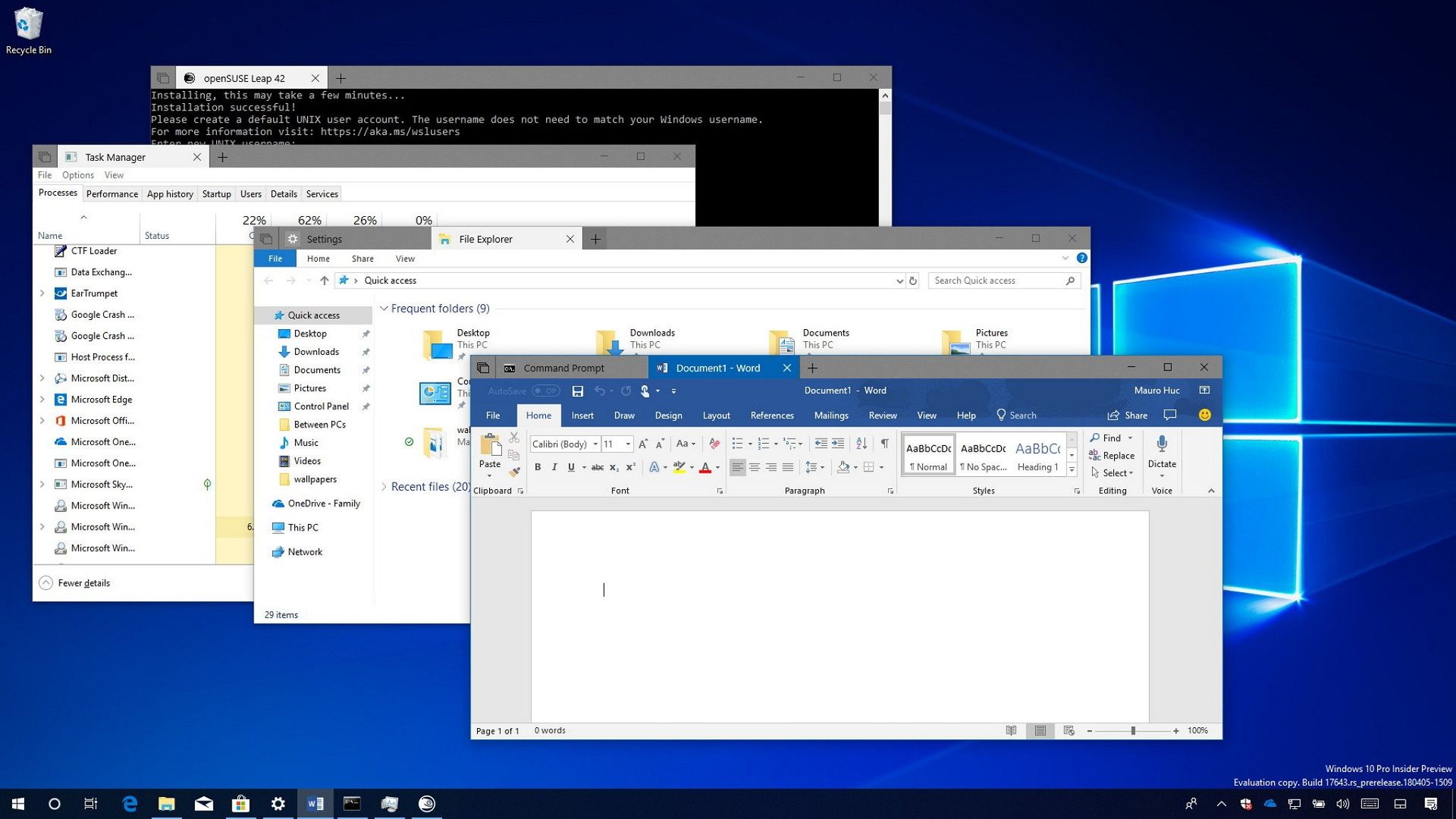Viewport: 1456px width, 819px height.
Task: Turn on AutoSave in Word's title bar
Action: tap(546, 391)
